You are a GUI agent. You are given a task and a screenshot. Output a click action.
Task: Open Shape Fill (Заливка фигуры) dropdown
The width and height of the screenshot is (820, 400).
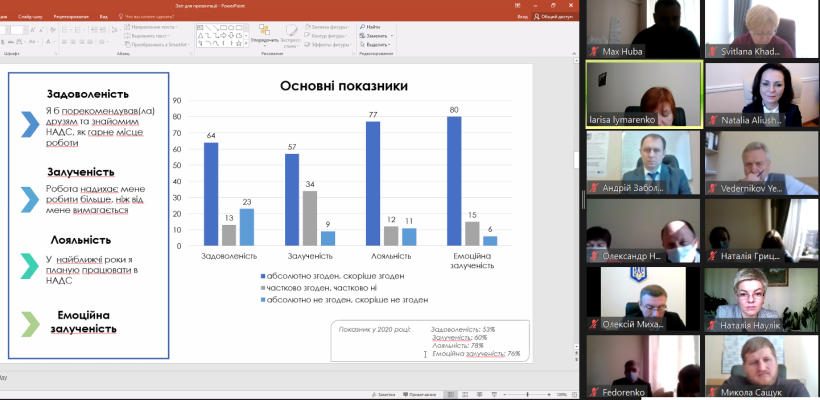coord(328,27)
